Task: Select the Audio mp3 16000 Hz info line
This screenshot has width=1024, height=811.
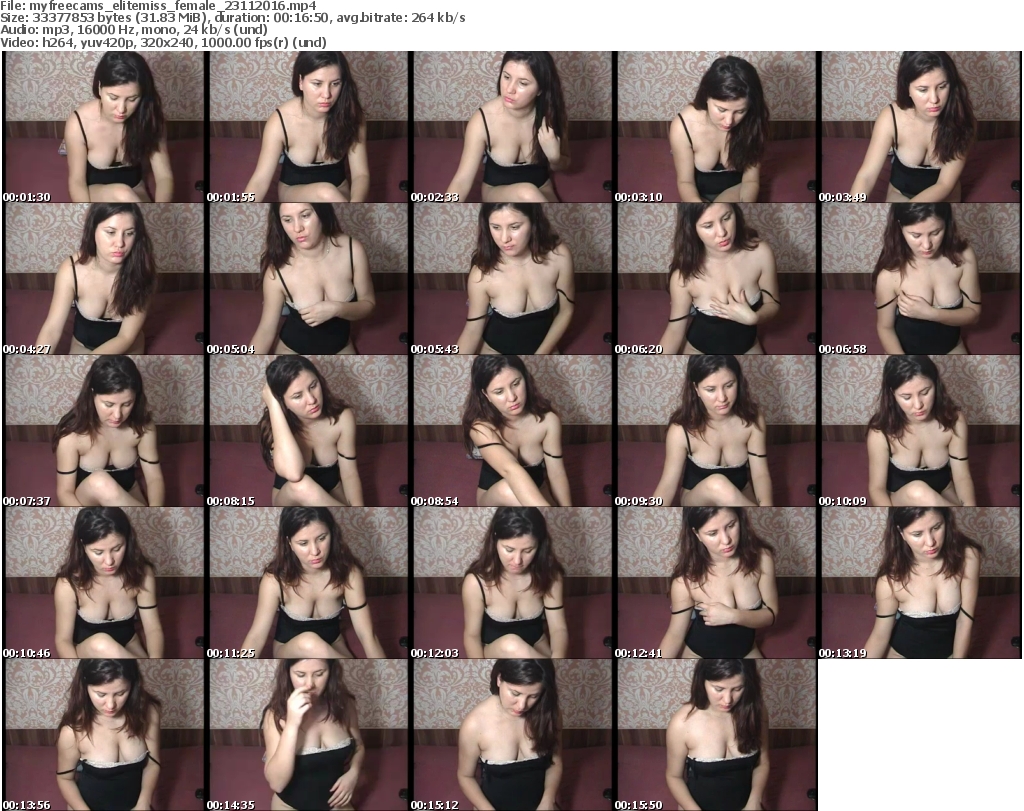Action: 134,30
